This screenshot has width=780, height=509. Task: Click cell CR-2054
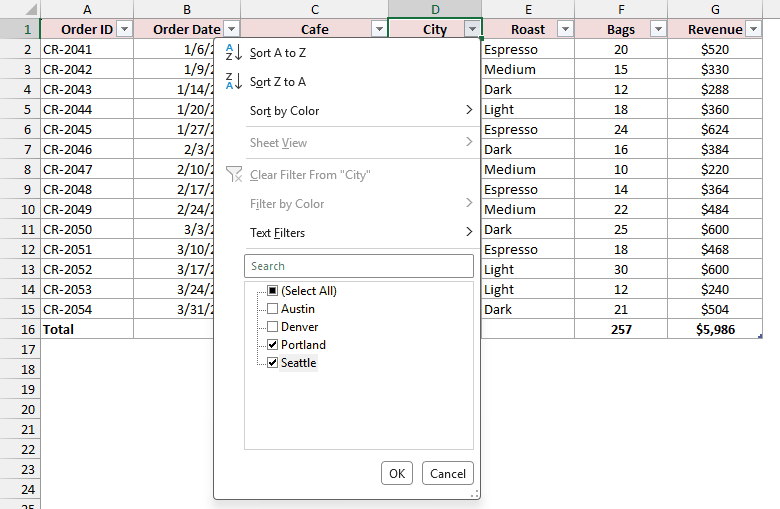(x=87, y=309)
